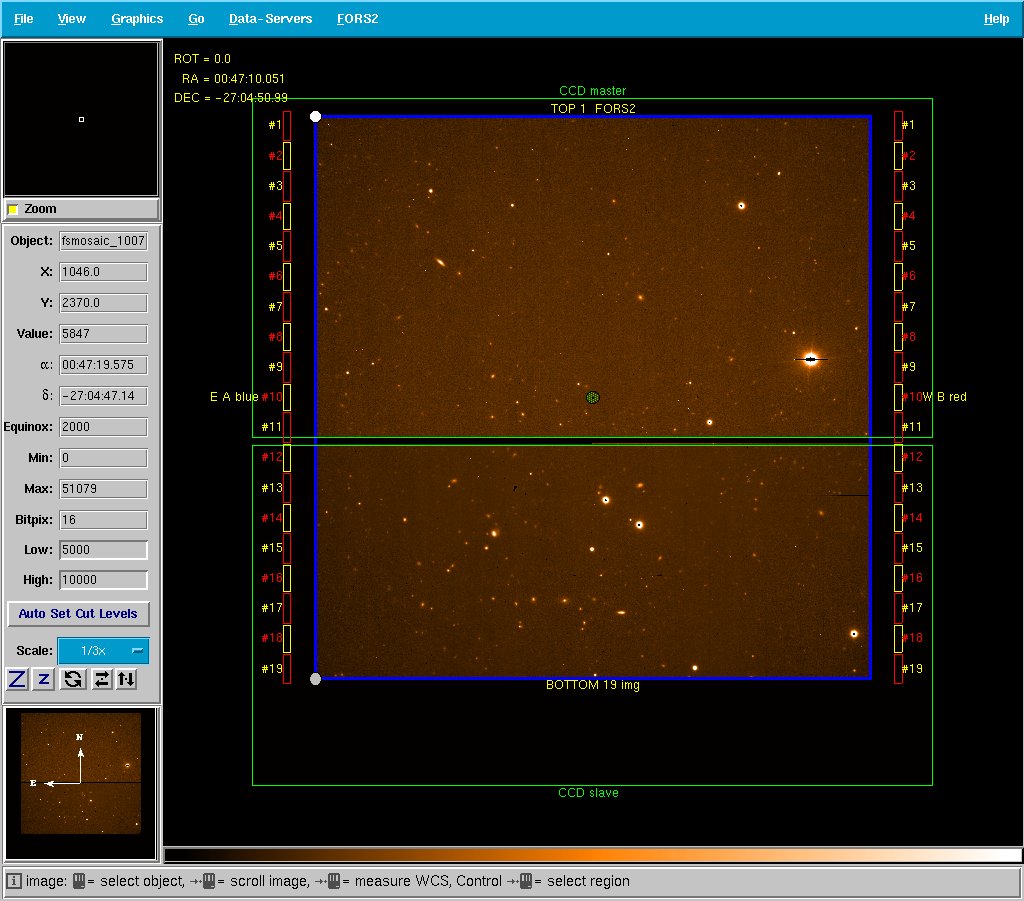Click the small z zoom-out icon

[44, 680]
